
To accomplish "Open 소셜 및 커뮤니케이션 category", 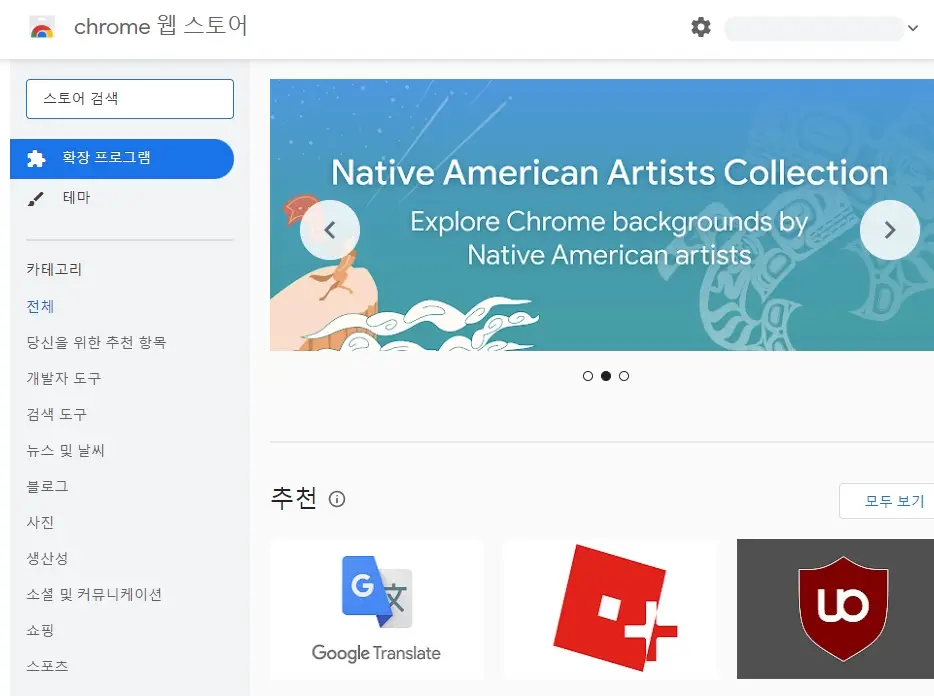I will (94, 594).
